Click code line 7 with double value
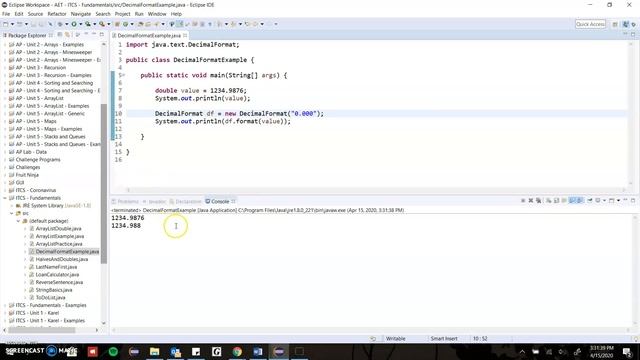 click(x=201, y=91)
